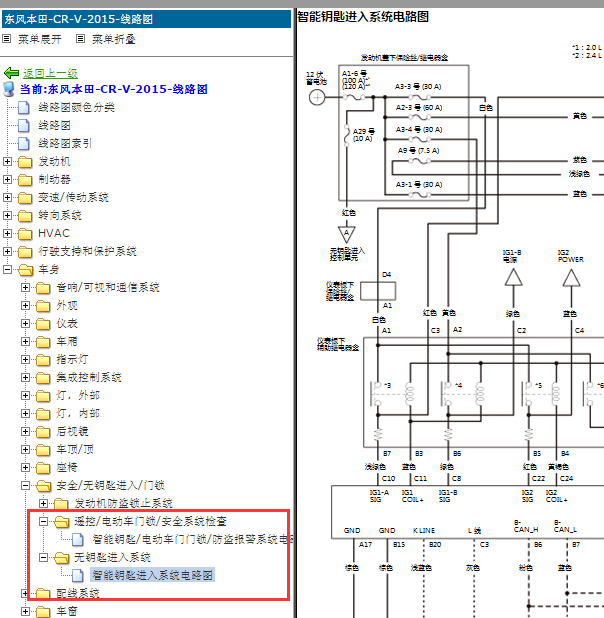Click the HVAC folder icon
This screenshot has height=618, width=604.
(25, 234)
